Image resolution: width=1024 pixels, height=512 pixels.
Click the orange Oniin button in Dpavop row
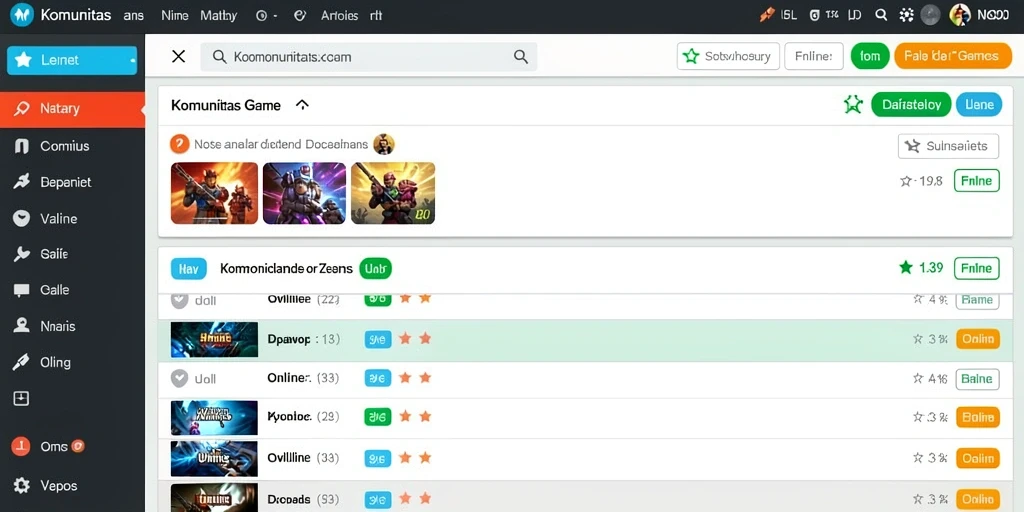coord(978,339)
